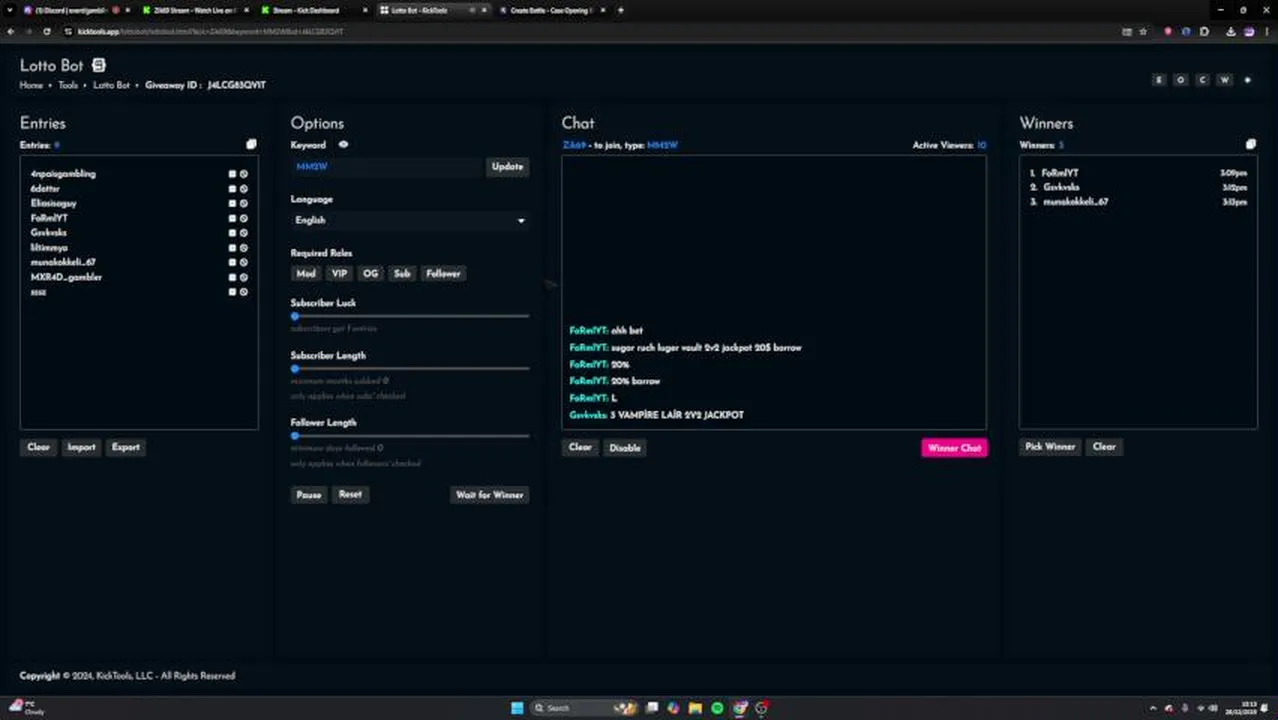The height and width of the screenshot is (720, 1278).
Task: Toggle the OG required role
Action: pos(371,273)
